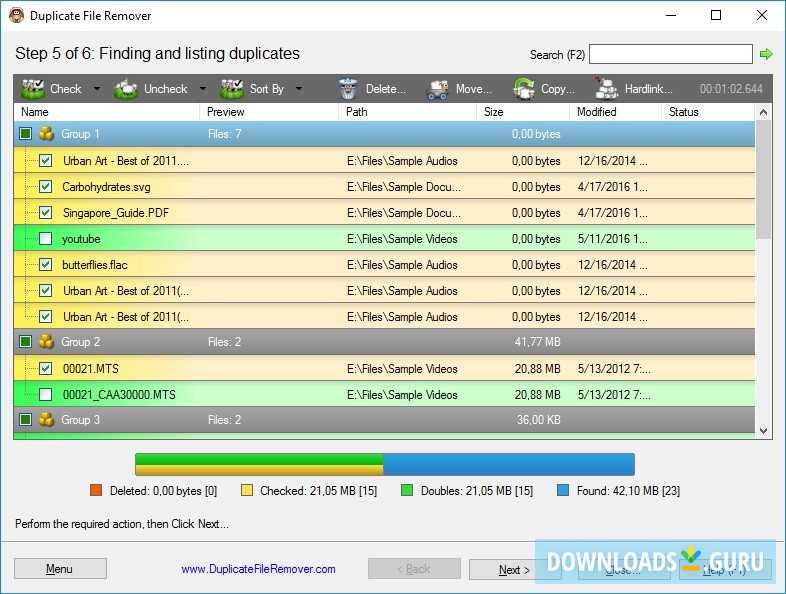The height and width of the screenshot is (594, 786).
Task: Toggle the Group 1 checkbox
Action: 25,133
